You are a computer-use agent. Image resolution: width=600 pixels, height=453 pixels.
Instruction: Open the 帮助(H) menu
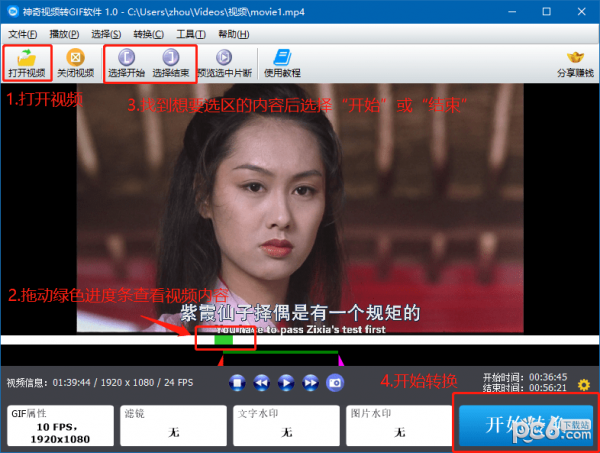[233, 34]
